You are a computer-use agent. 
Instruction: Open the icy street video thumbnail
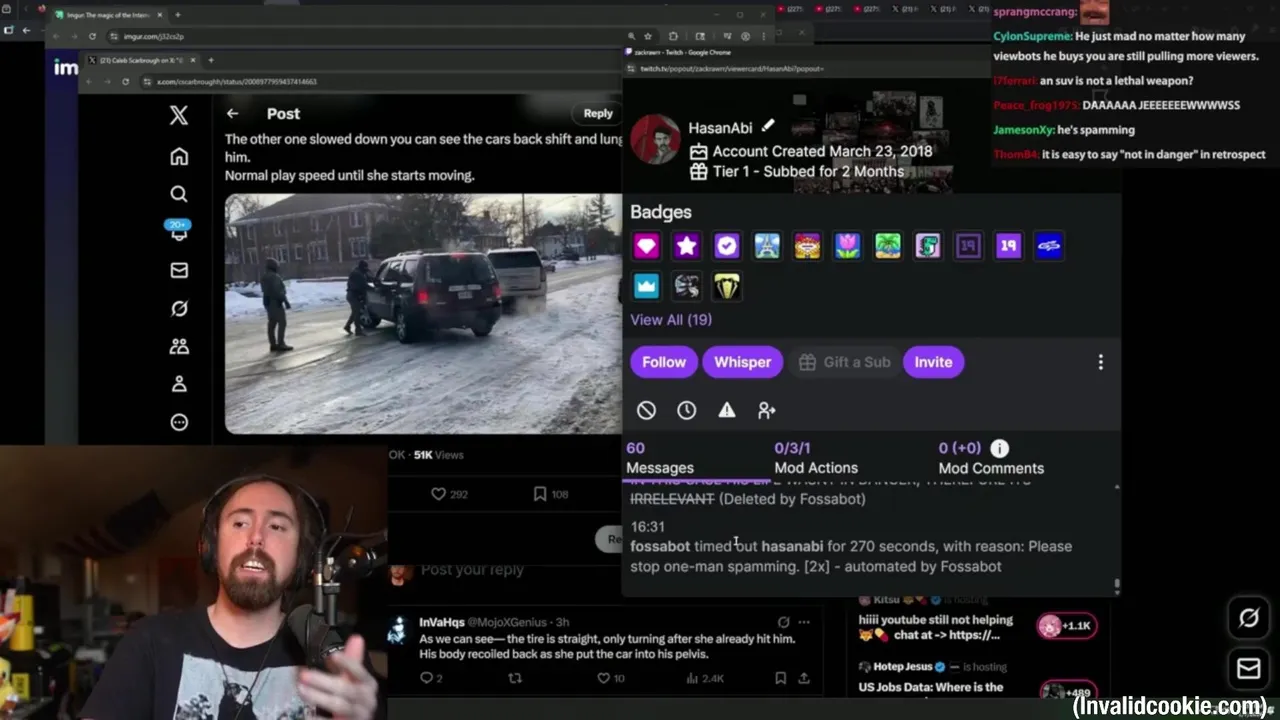[423, 314]
